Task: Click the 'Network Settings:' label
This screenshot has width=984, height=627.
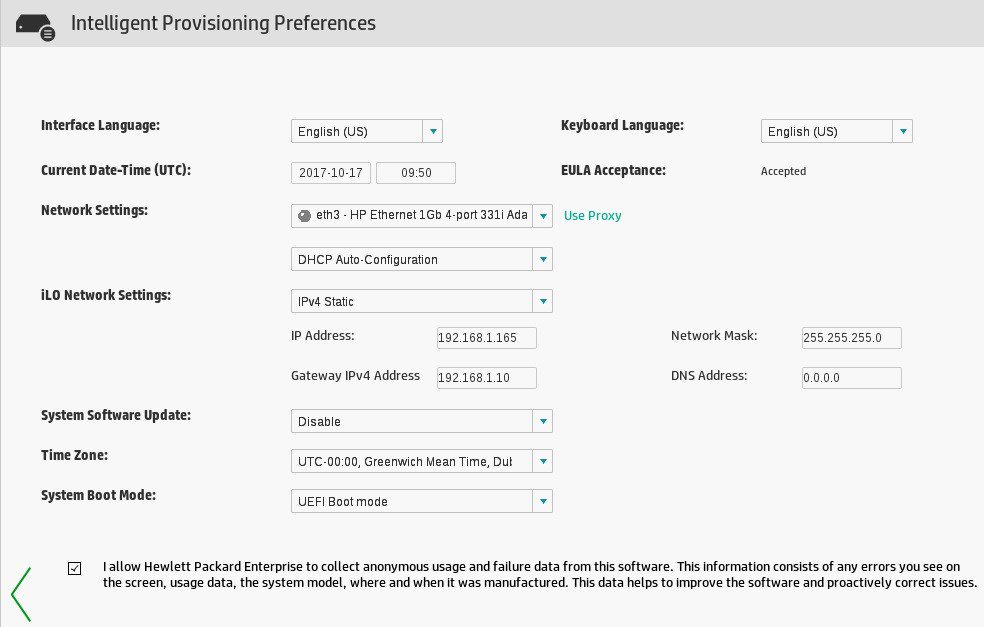Action: coord(94,210)
